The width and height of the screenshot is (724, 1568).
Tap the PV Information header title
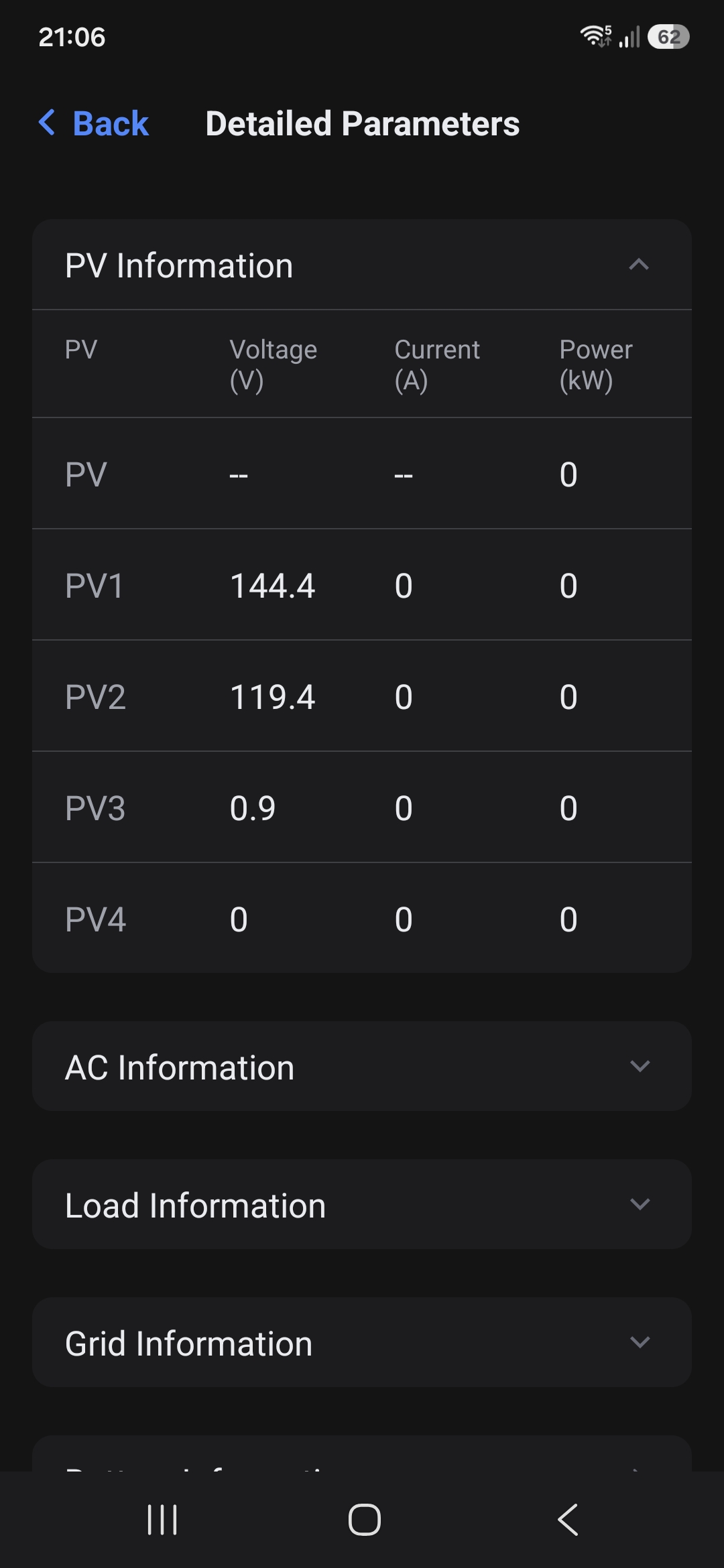179,265
